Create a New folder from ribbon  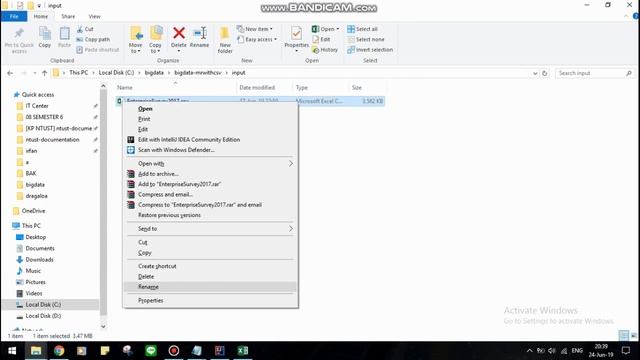225,40
